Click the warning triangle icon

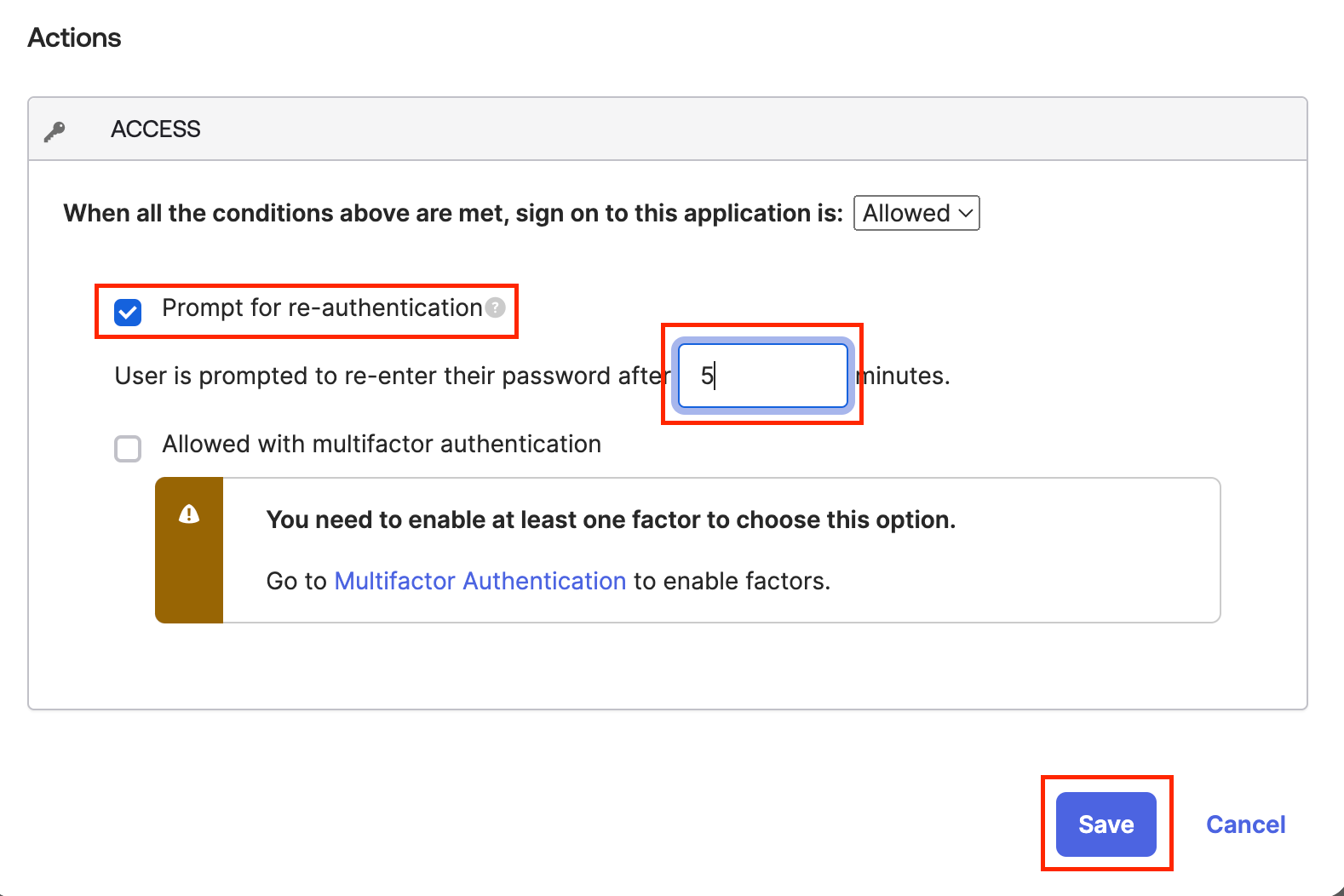189,514
